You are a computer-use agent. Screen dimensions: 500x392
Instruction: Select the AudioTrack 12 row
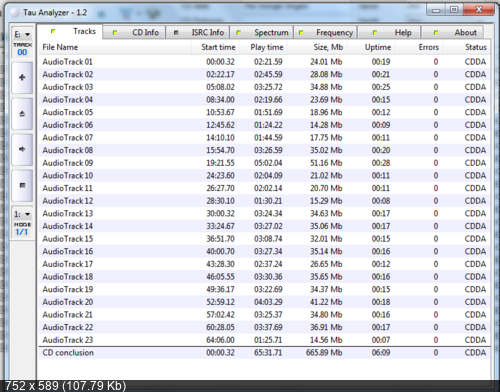click(x=264, y=201)
